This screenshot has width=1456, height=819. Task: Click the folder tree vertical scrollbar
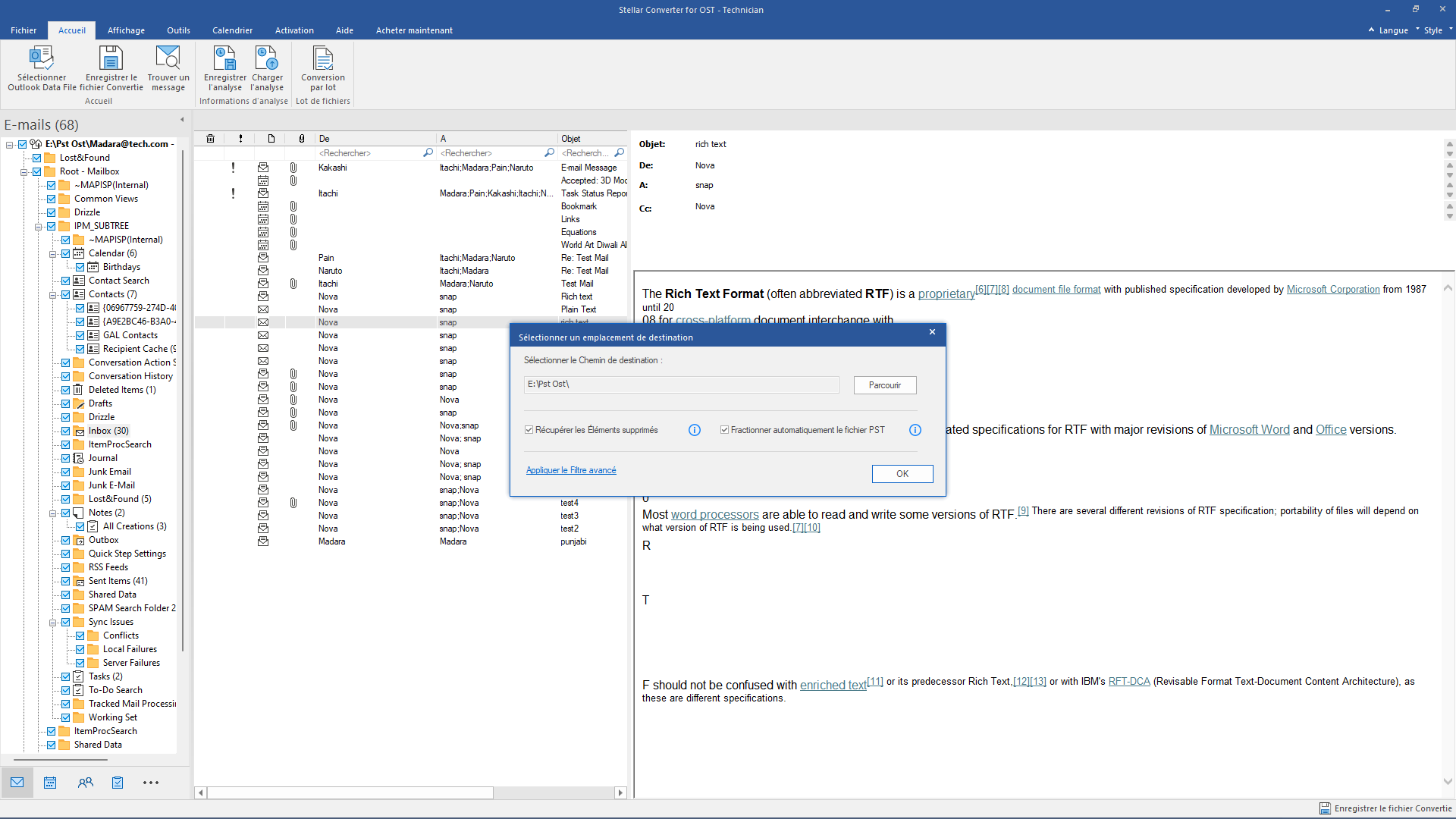(183, 402)
